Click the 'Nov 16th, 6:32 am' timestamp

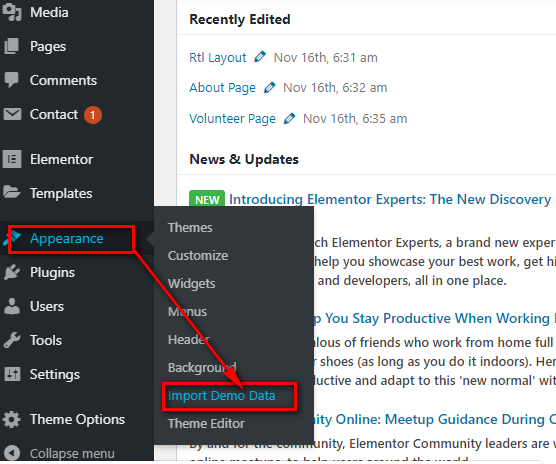tap(335, 88)
